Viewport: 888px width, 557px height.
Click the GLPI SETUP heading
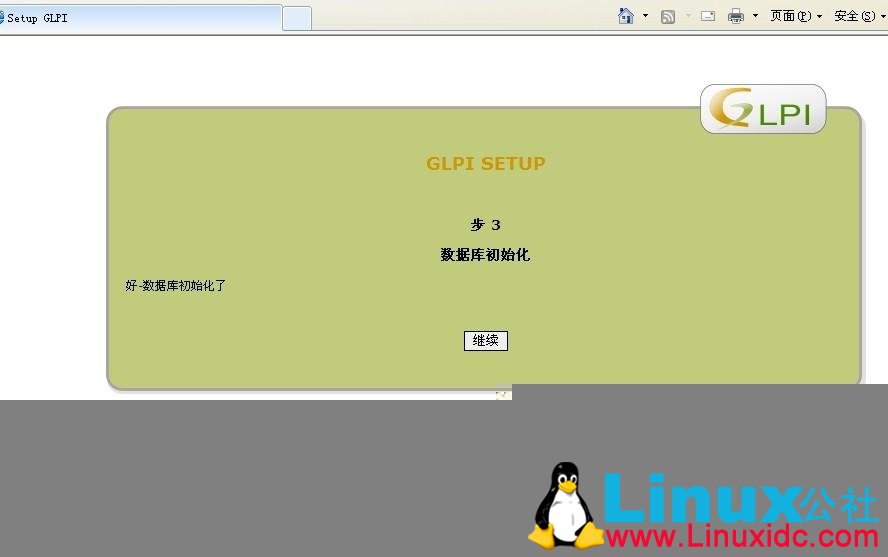click(x=486, y=164)
